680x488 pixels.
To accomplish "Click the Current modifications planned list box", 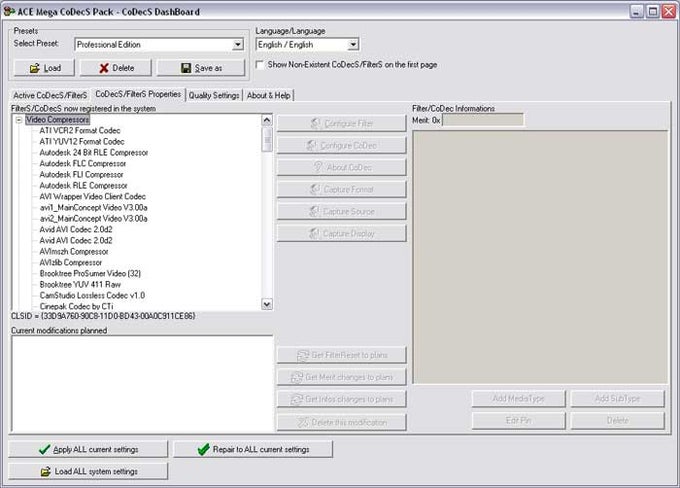I will click(142, 384).
